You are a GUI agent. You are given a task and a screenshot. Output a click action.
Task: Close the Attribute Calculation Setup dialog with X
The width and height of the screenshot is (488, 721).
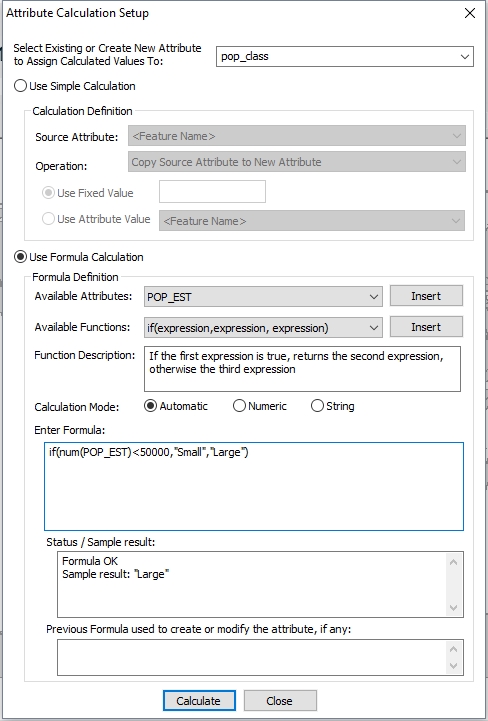[470, 13]
